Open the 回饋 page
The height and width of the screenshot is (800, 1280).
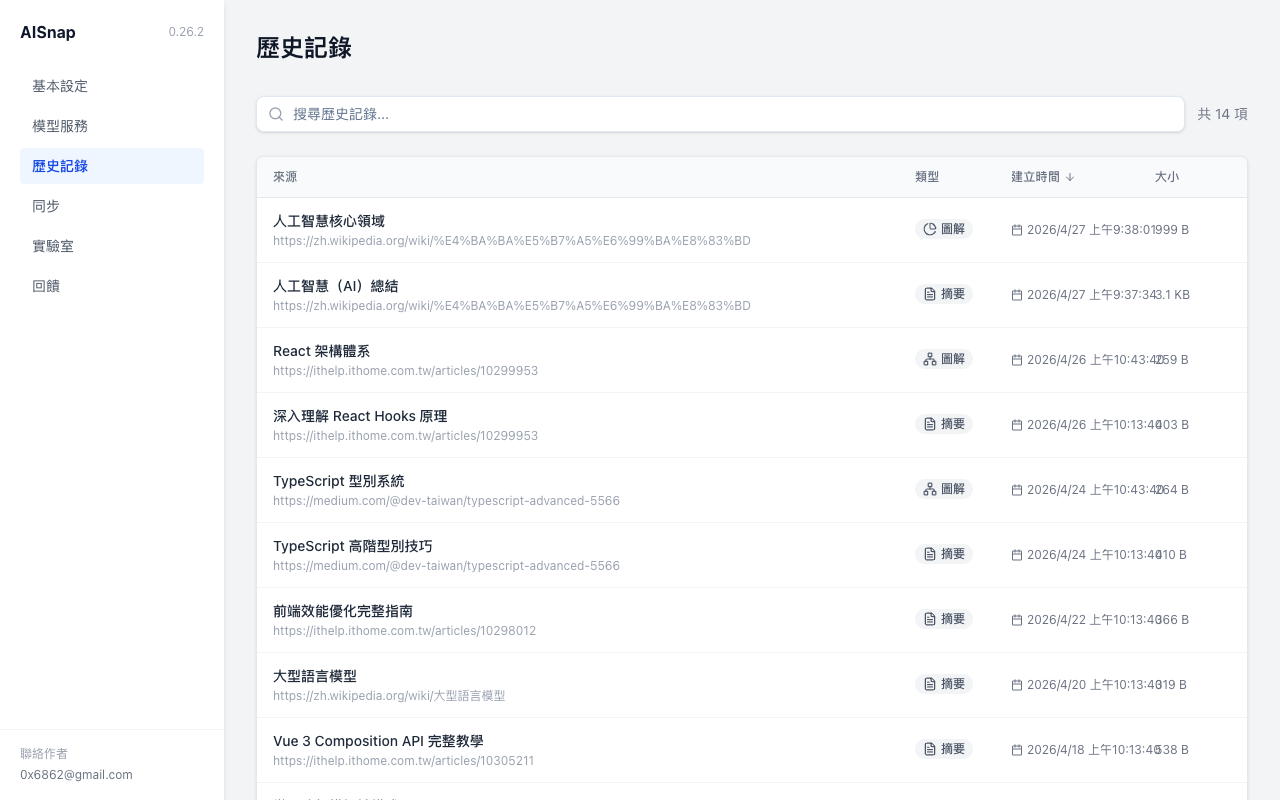point(112,286)
